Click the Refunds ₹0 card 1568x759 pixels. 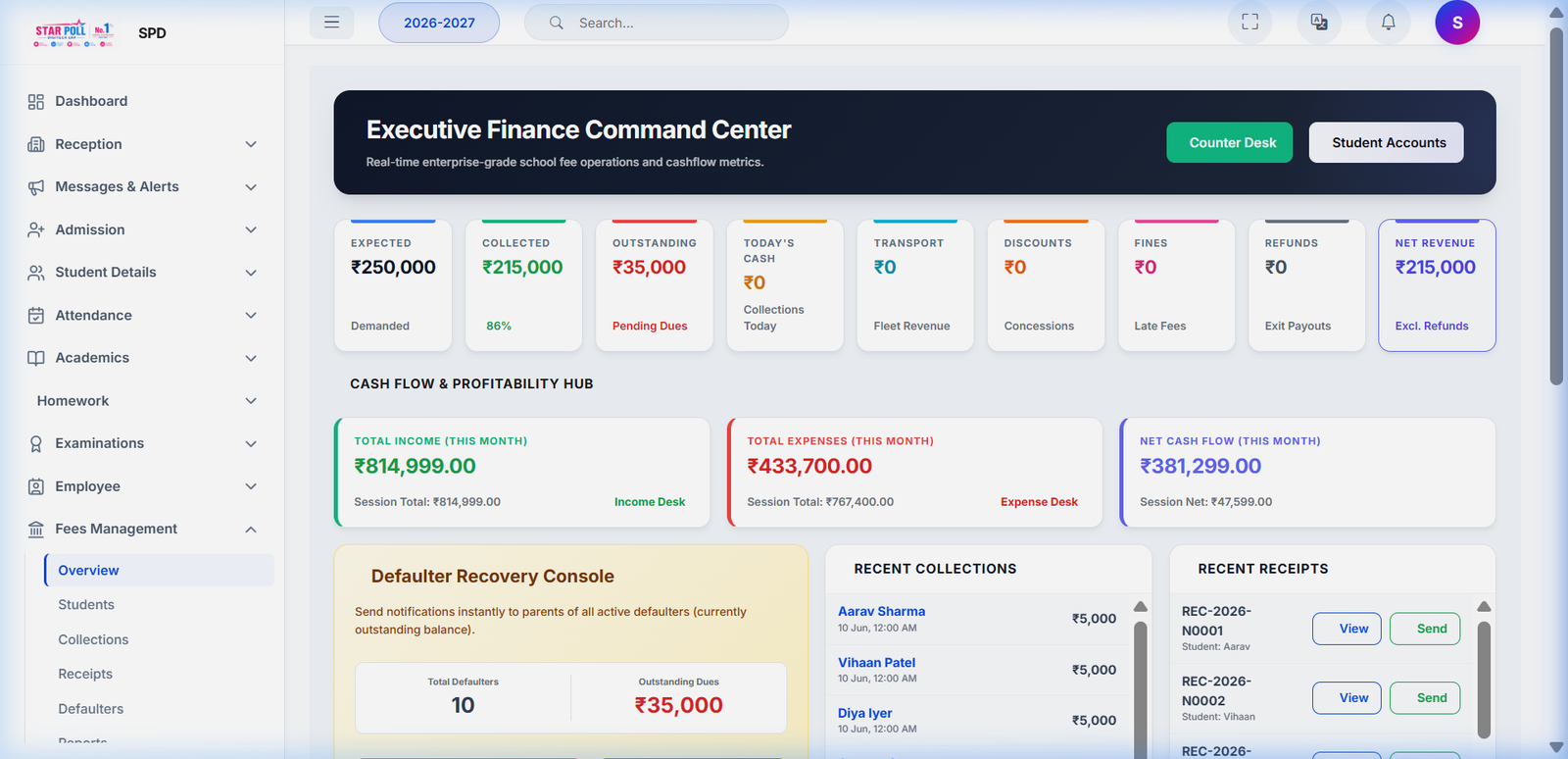point(1306,285)
